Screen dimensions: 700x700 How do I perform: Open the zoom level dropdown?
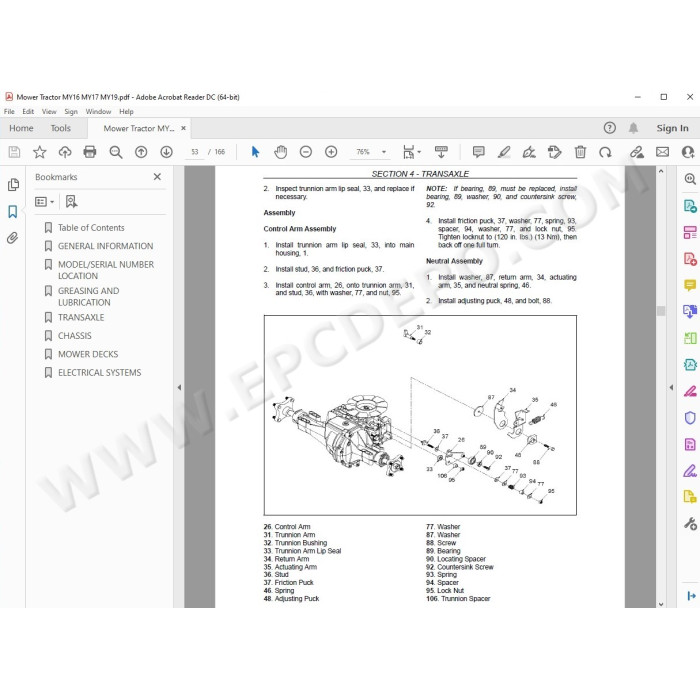coord(384,152)
